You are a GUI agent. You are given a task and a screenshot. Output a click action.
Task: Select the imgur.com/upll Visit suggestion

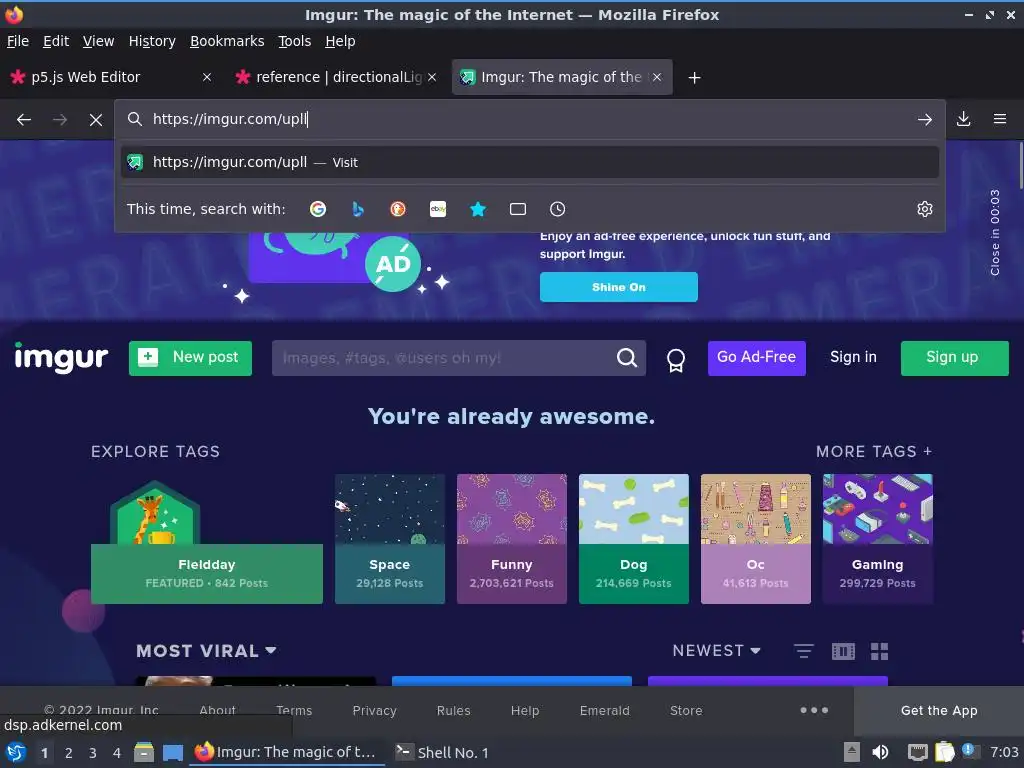click(x=530, y=162)
